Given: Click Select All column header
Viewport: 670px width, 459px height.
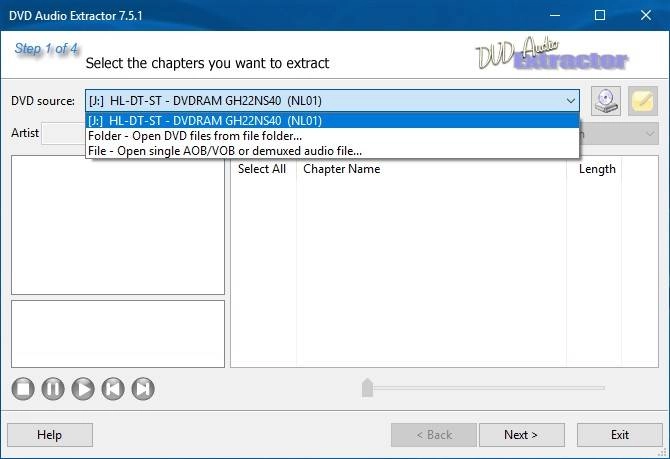Looking at the screenshot, I should [x=262, y=169].
